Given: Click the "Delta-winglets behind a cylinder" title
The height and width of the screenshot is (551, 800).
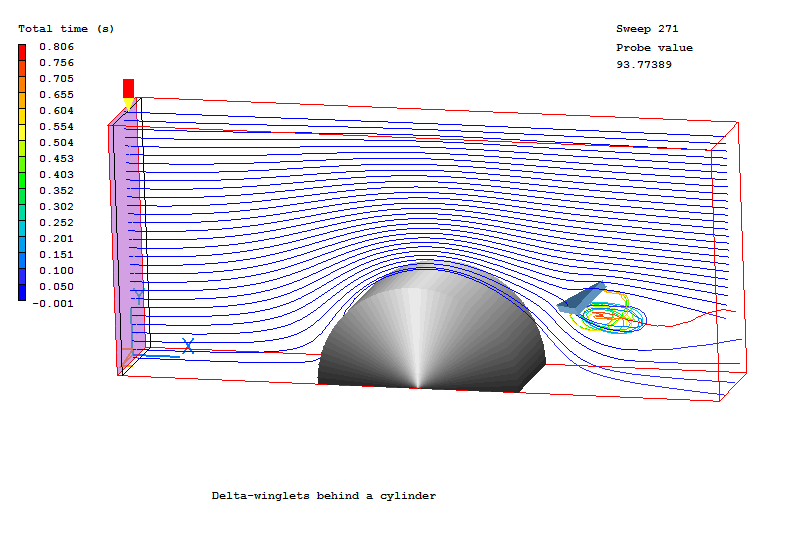Looking at the screenshot, I should click(x=324, y=496).
